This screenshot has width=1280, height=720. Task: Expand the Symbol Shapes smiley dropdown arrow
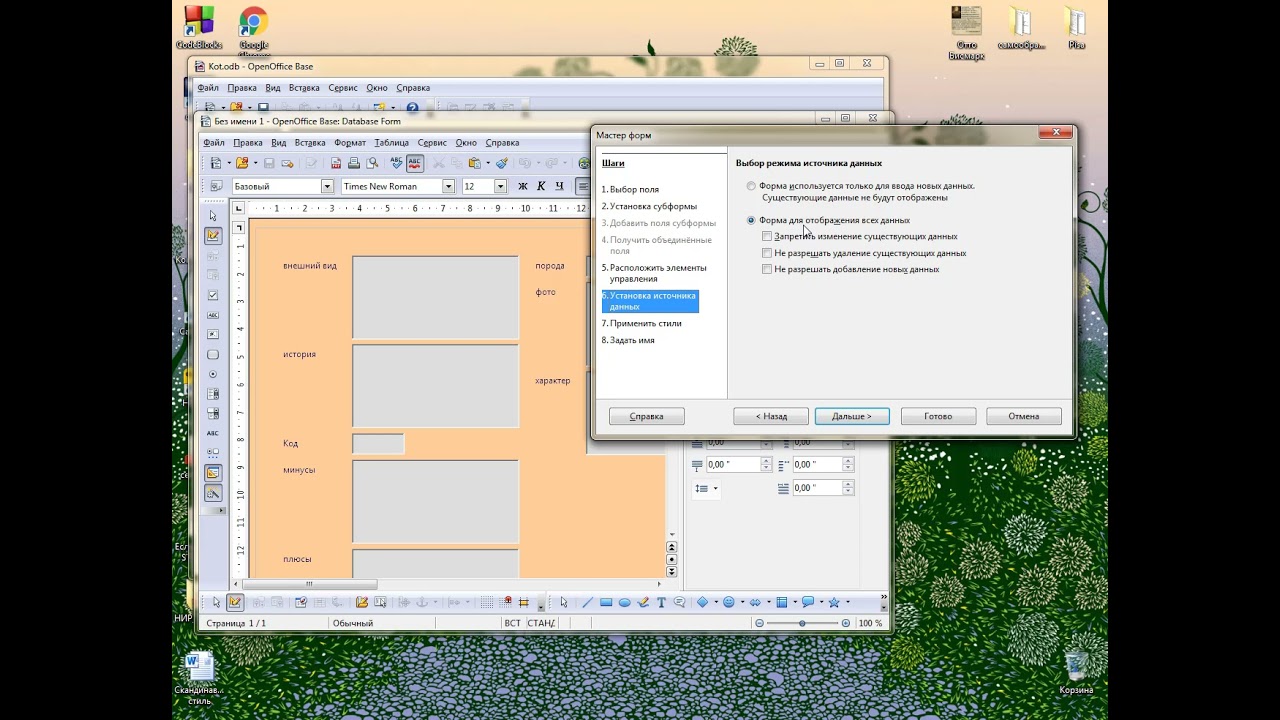tap(742, 602)
